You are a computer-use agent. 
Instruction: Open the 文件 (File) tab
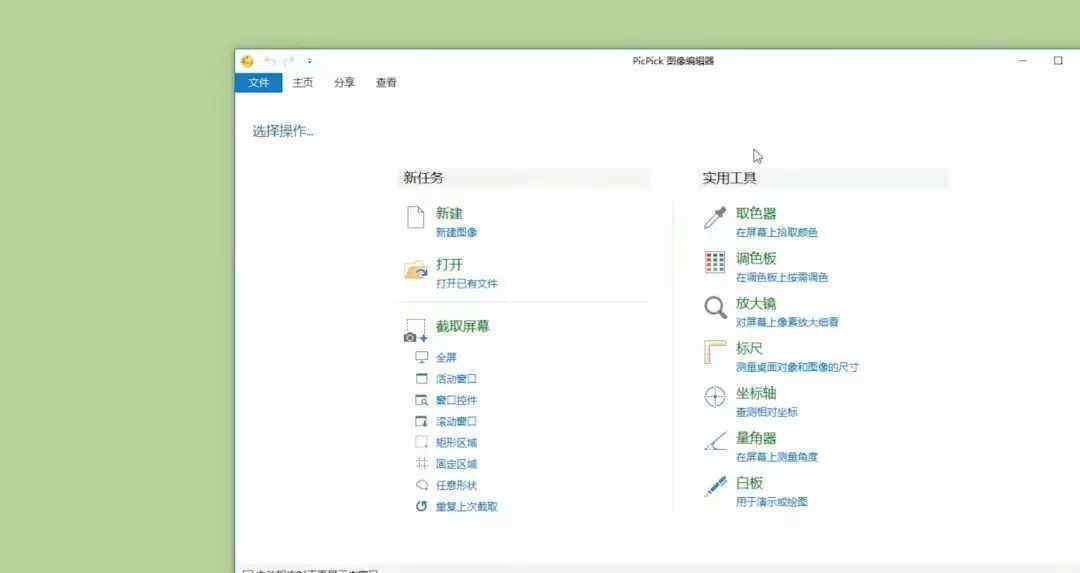point(258,83)
